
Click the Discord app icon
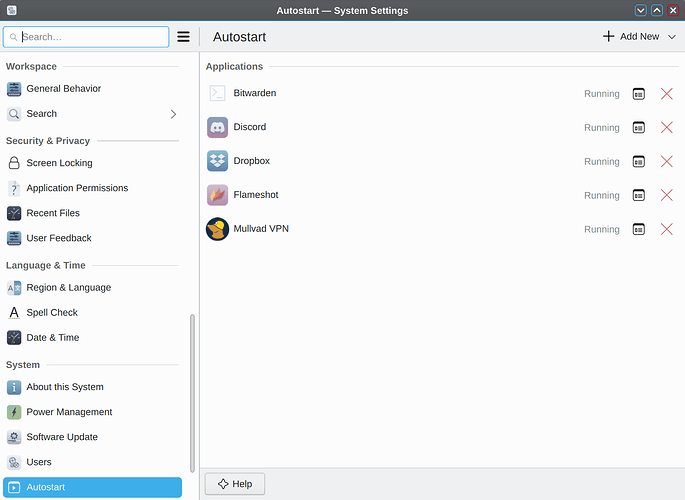217,127
